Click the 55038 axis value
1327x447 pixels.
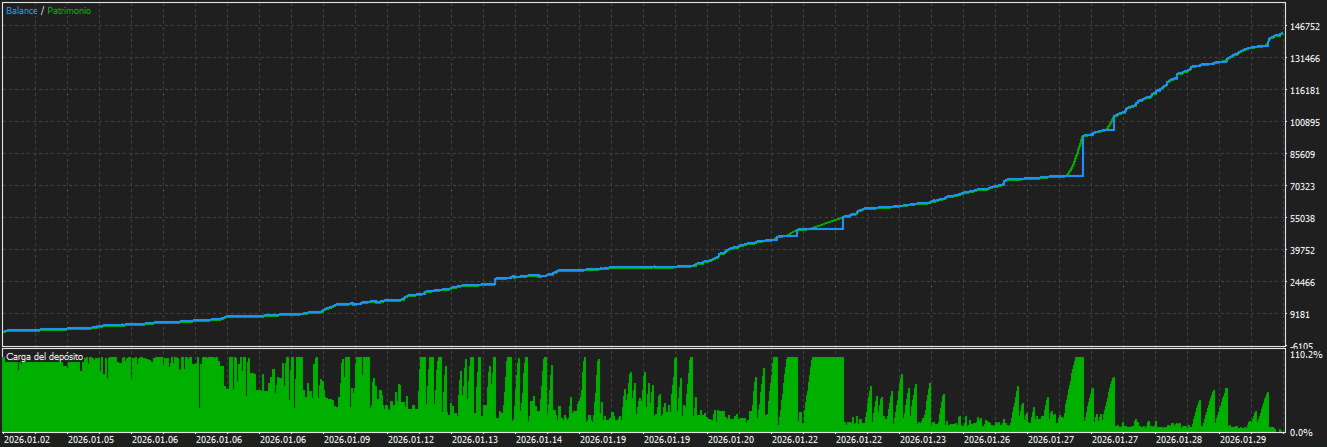tap(1304, 219)
